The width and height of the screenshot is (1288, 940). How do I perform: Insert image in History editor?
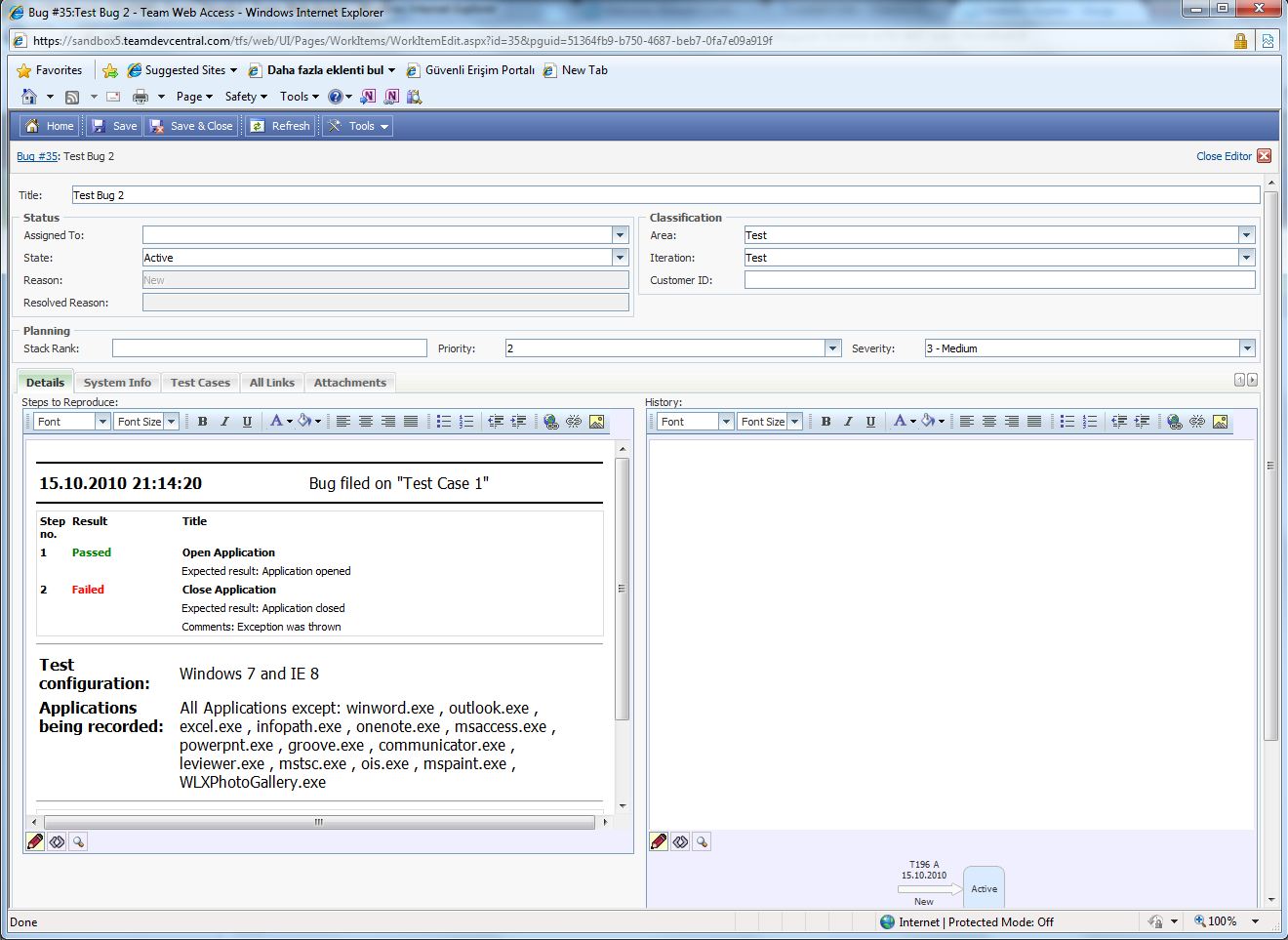click(1220, 422)
